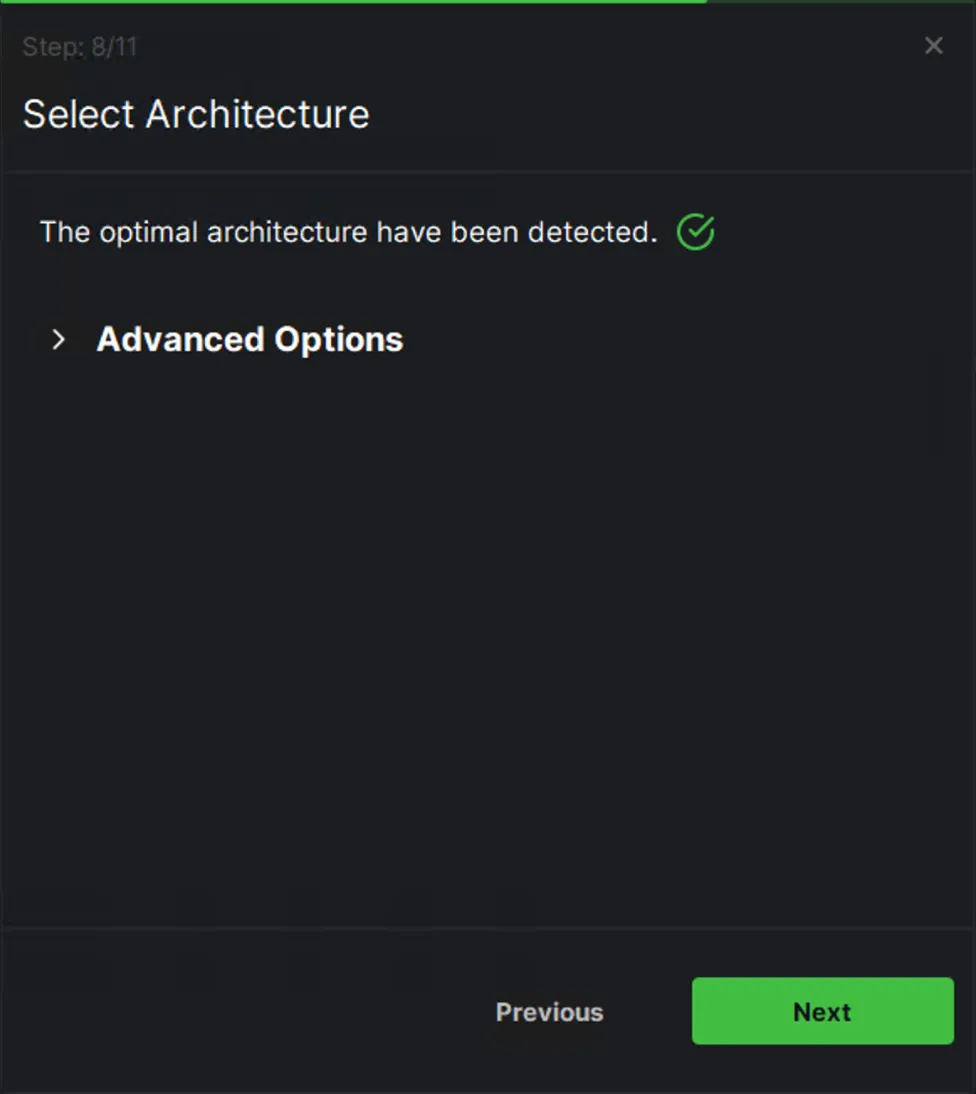Return to the Previous step

(x=550, y=1012)
